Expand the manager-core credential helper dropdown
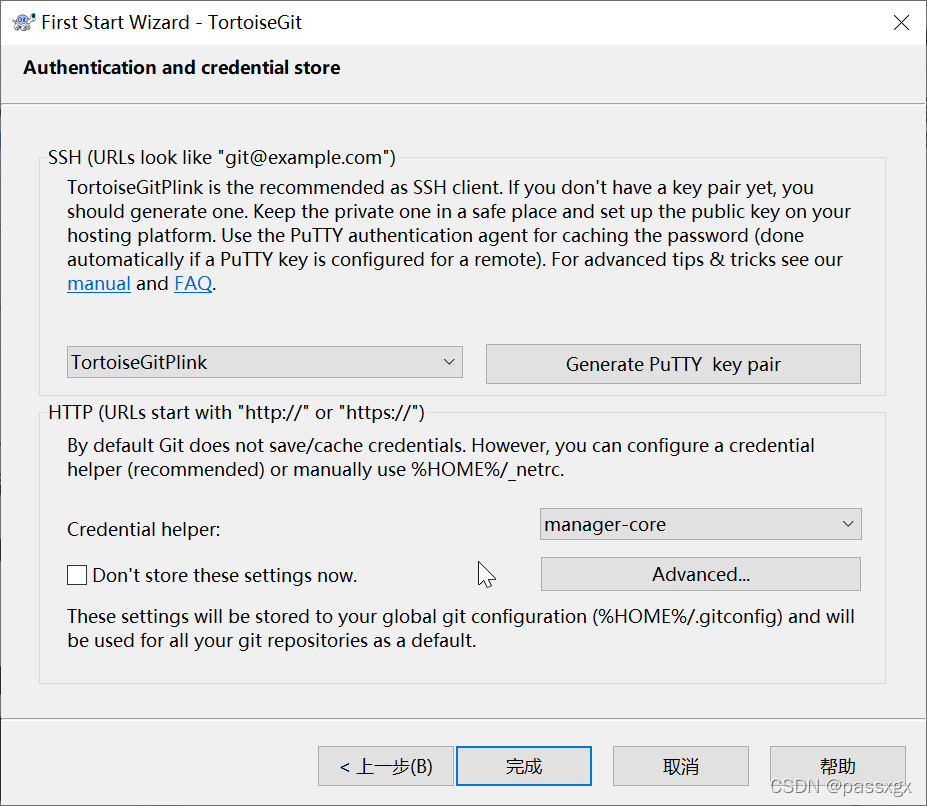927x806 pixels. click(701, 524)
